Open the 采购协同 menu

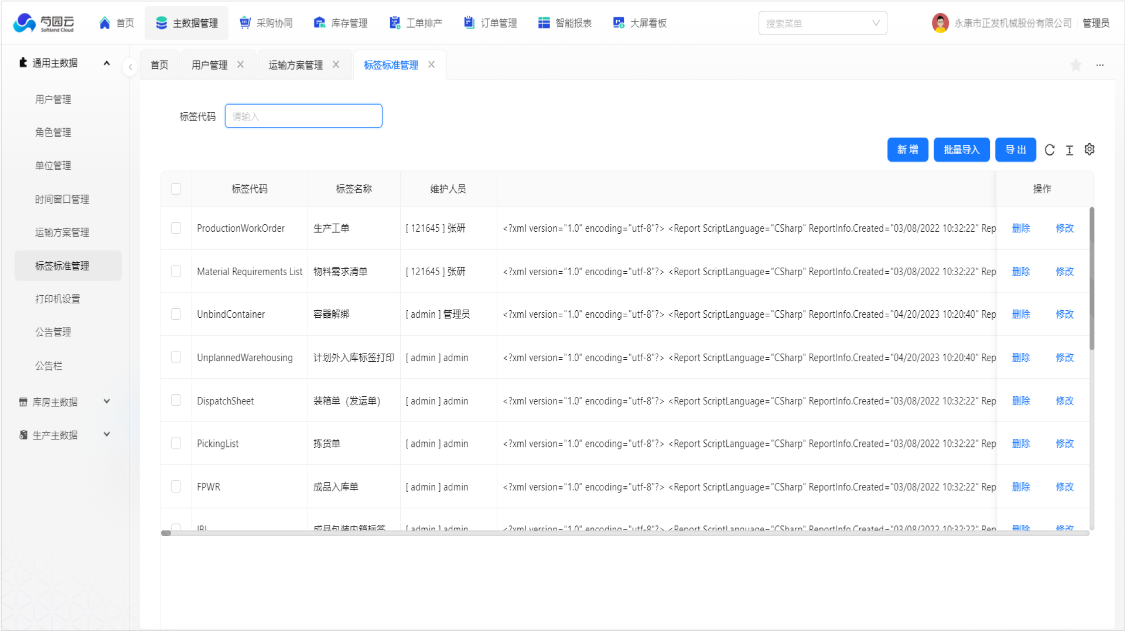coord(266,23)
